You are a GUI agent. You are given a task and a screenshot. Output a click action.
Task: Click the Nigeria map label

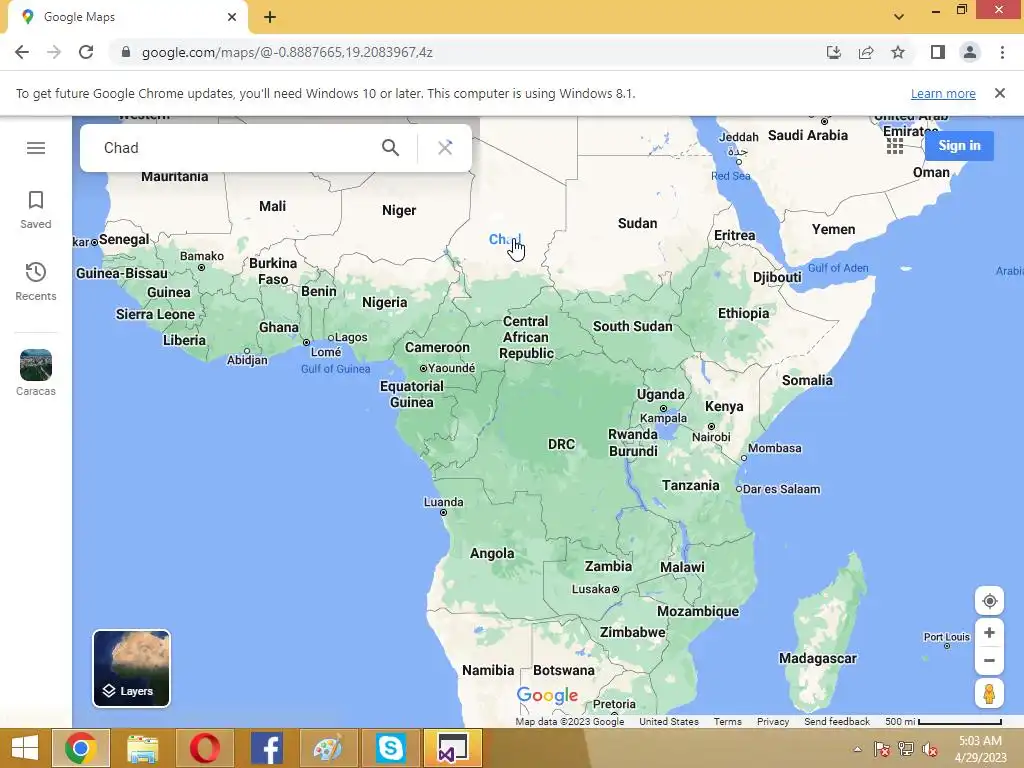pos(385,302)
